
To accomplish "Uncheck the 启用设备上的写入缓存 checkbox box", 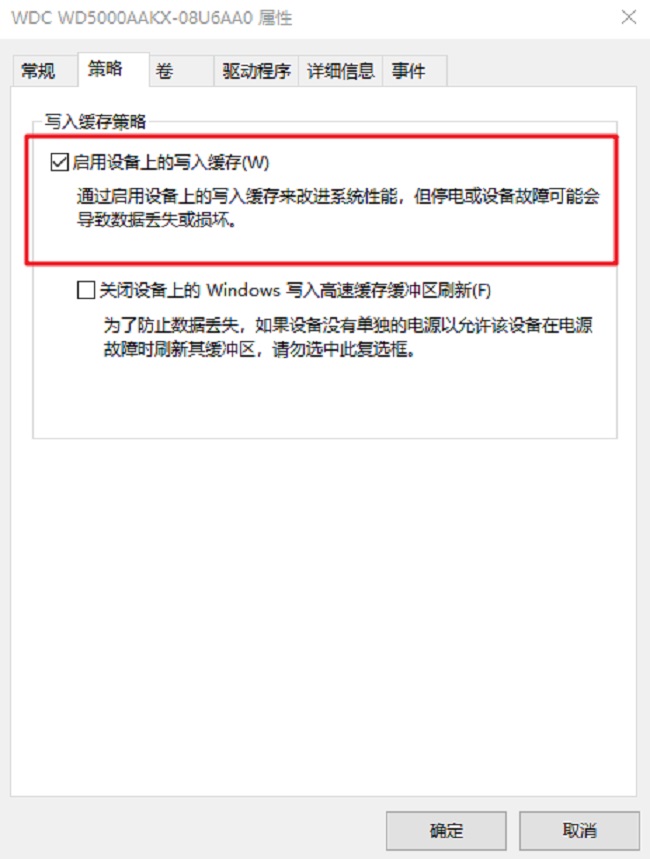I will (x=59, y=162).
